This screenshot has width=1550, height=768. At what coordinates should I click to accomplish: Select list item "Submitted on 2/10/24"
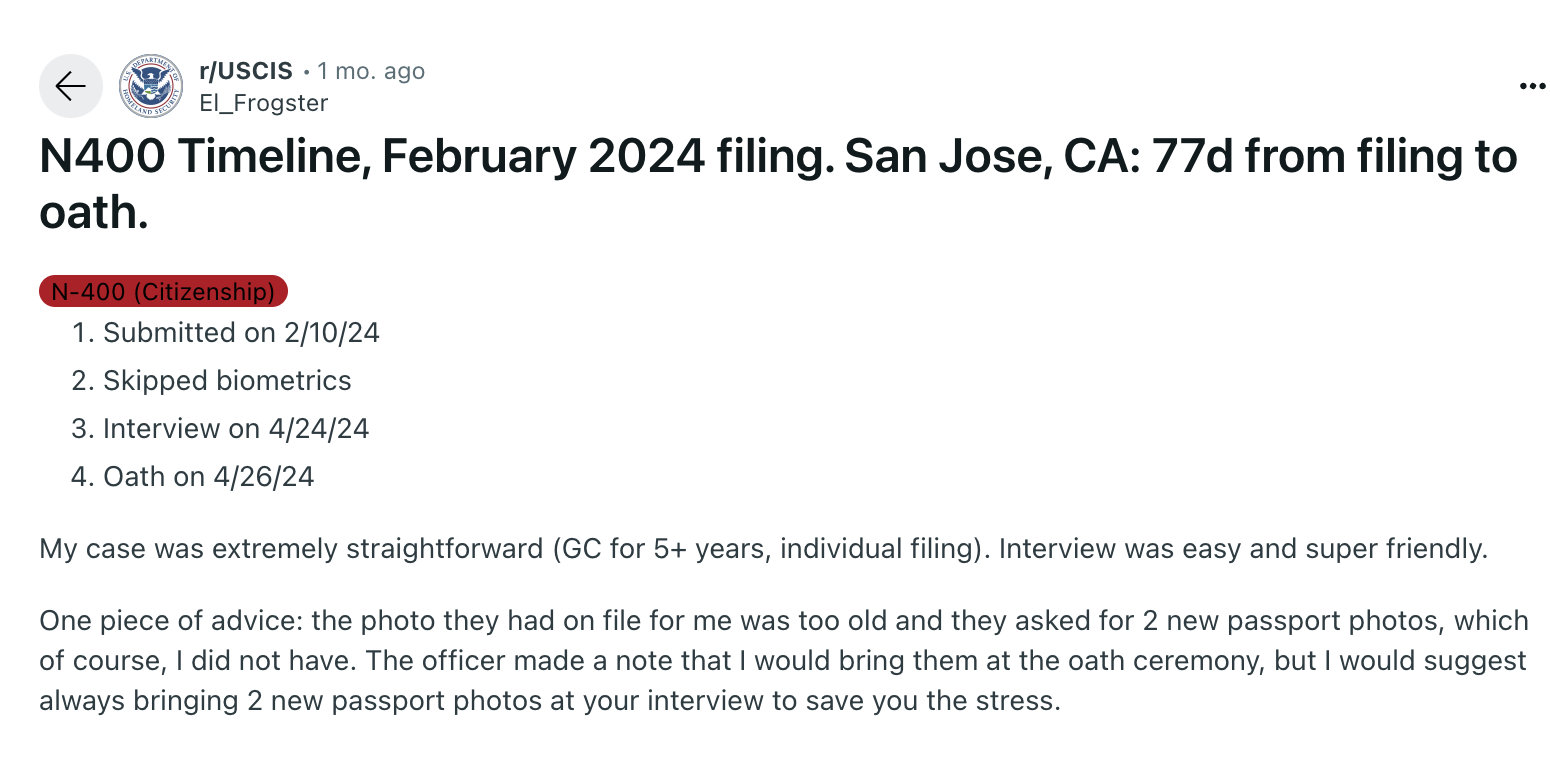coord(242,332)
